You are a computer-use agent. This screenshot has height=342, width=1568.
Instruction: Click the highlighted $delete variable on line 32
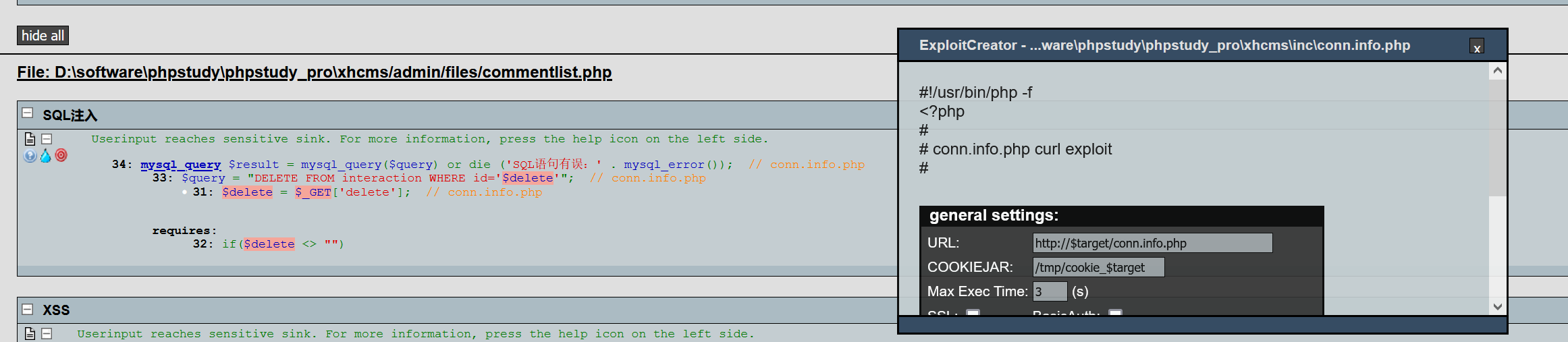[x=269, y=244]
